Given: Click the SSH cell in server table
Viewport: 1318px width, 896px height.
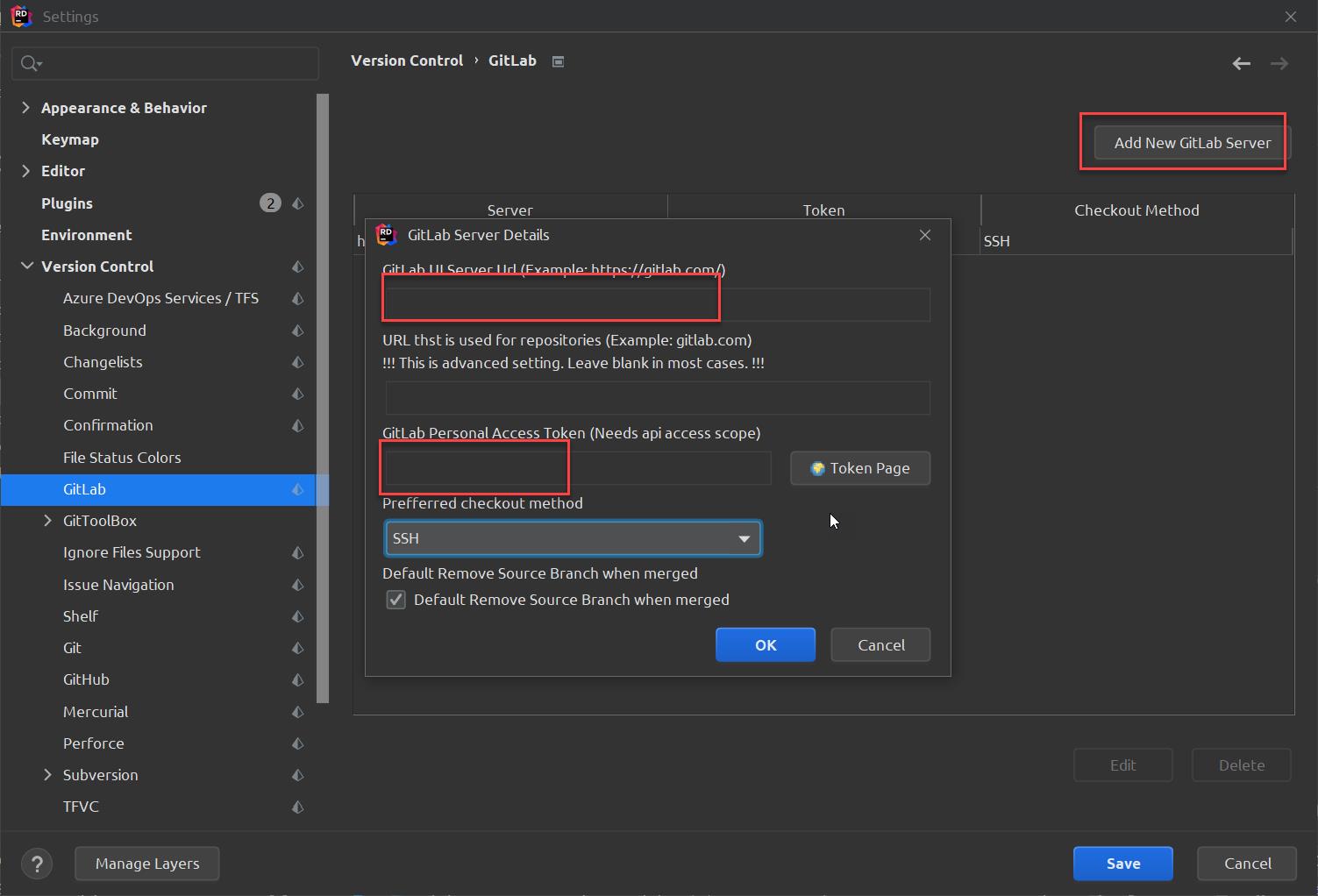Looking at the screenshot, I should tap(1136, 241).
